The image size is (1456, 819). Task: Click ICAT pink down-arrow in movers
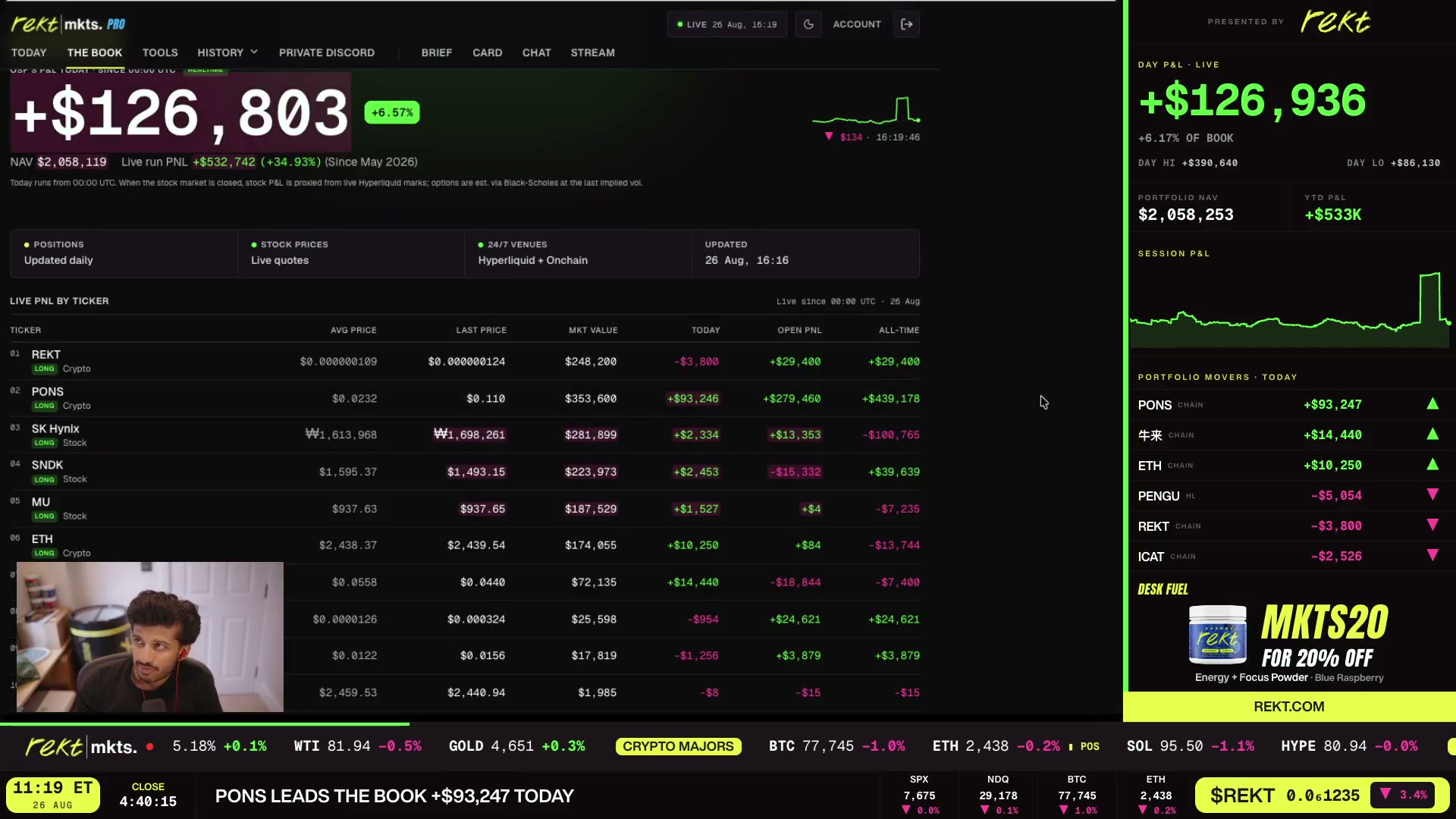tap(1432, 556)
